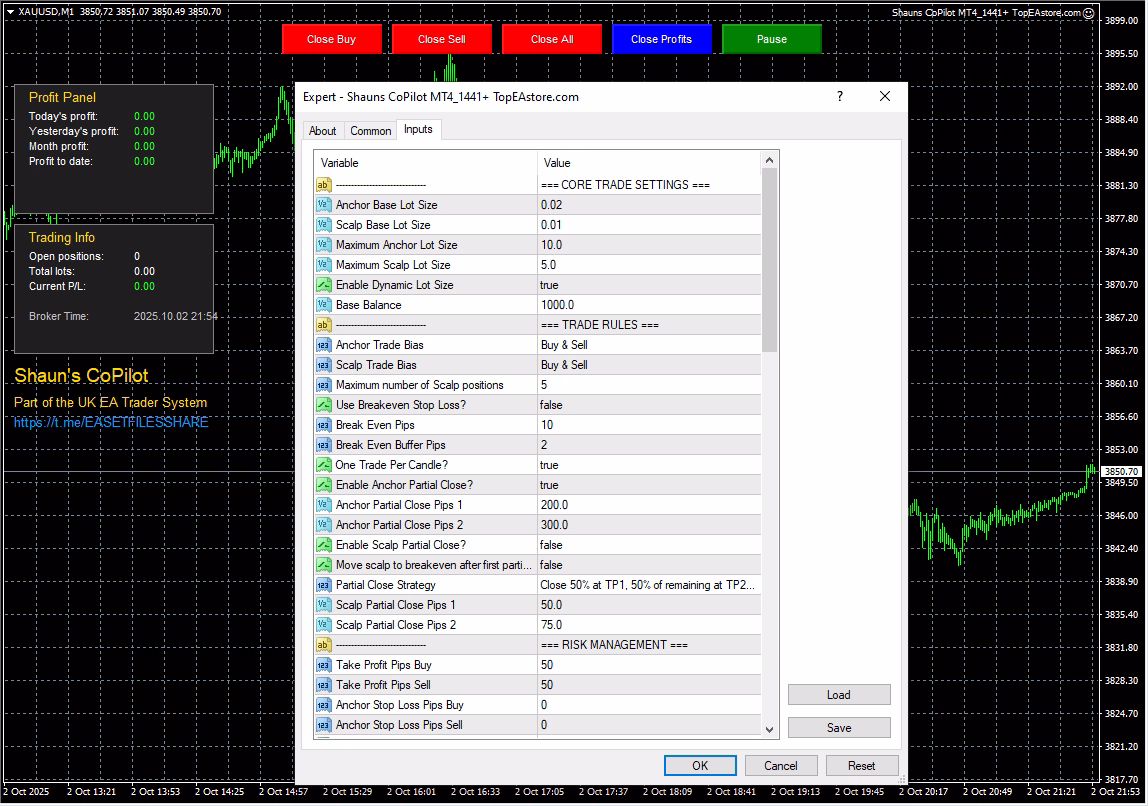Image resolution: width=1148 pixels, height=806 pixels.
Task: Click the Scalp Trade Bias integer icon
Action: pyautogui.click(x=324, y=365)
